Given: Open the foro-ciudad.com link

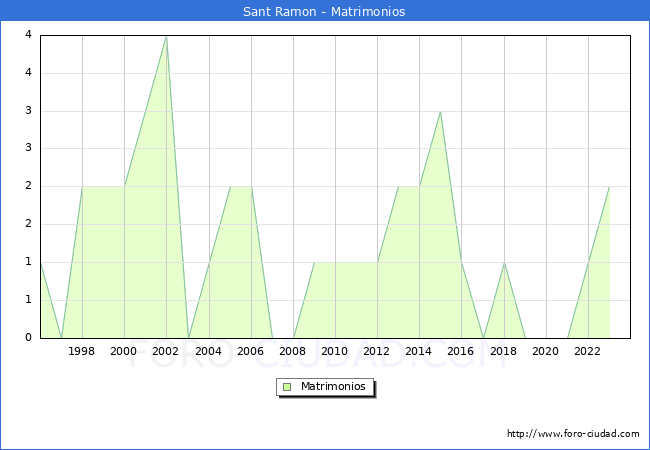Looking at the screenshot, I should [573, 434].
